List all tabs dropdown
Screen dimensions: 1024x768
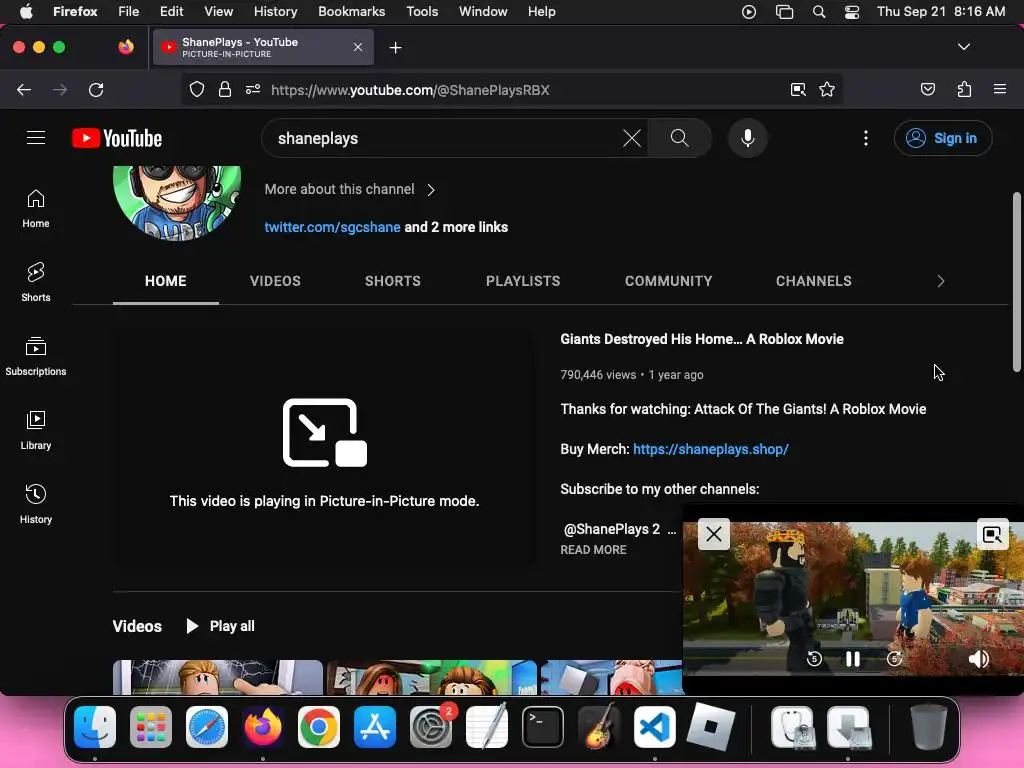point(964,47)
